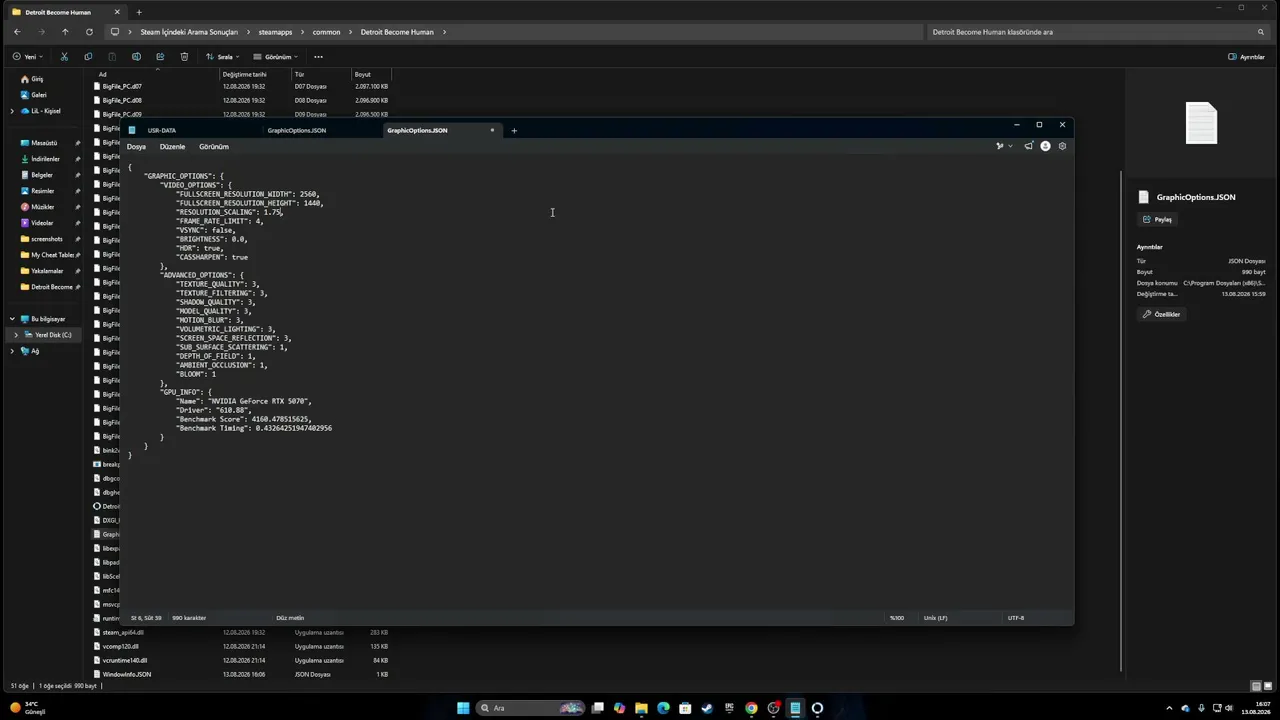Switch to the USR-DATA Notepad tab
Viewport: 1280px width, 720px height.
[x=162, y=130]
